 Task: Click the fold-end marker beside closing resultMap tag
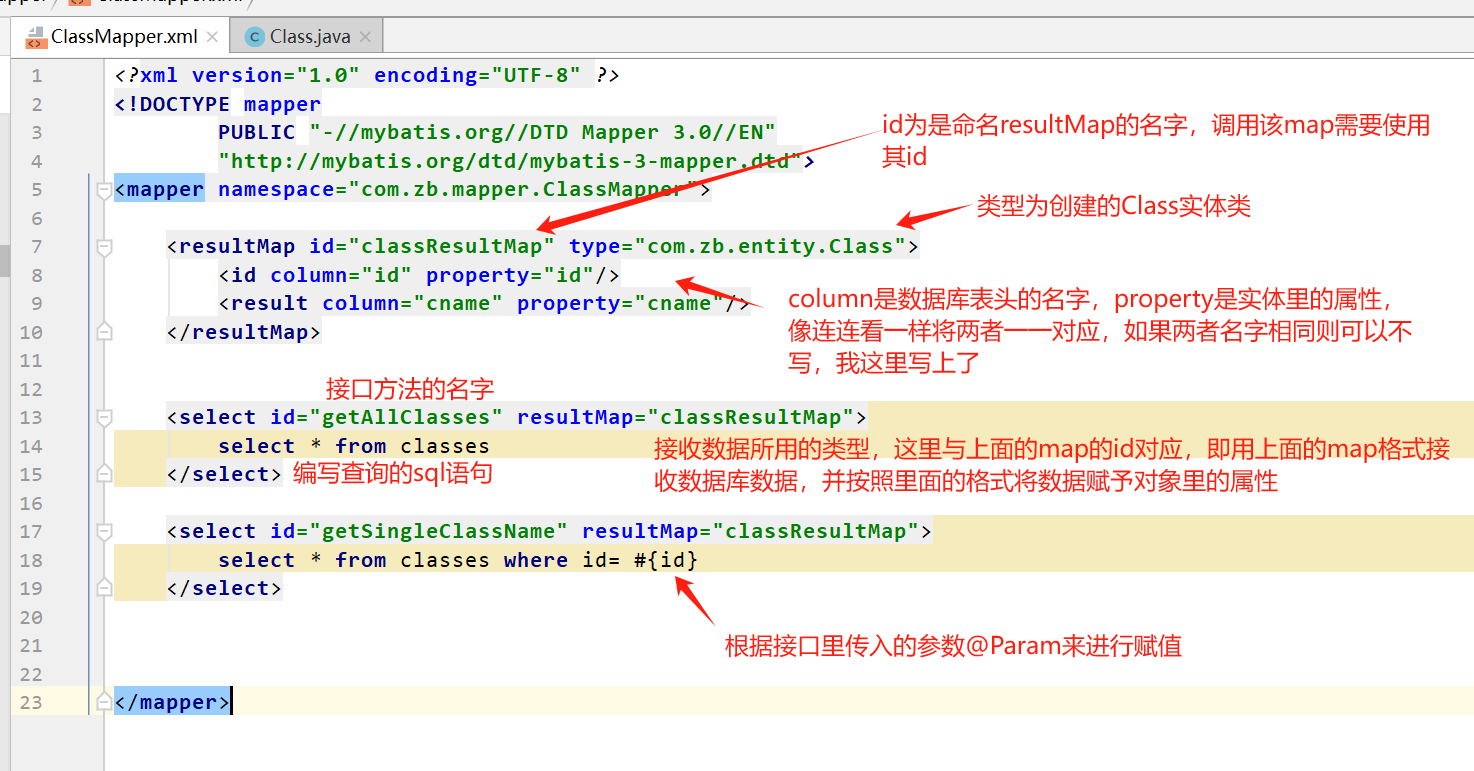pyautogui.click(x=103, y=331)
